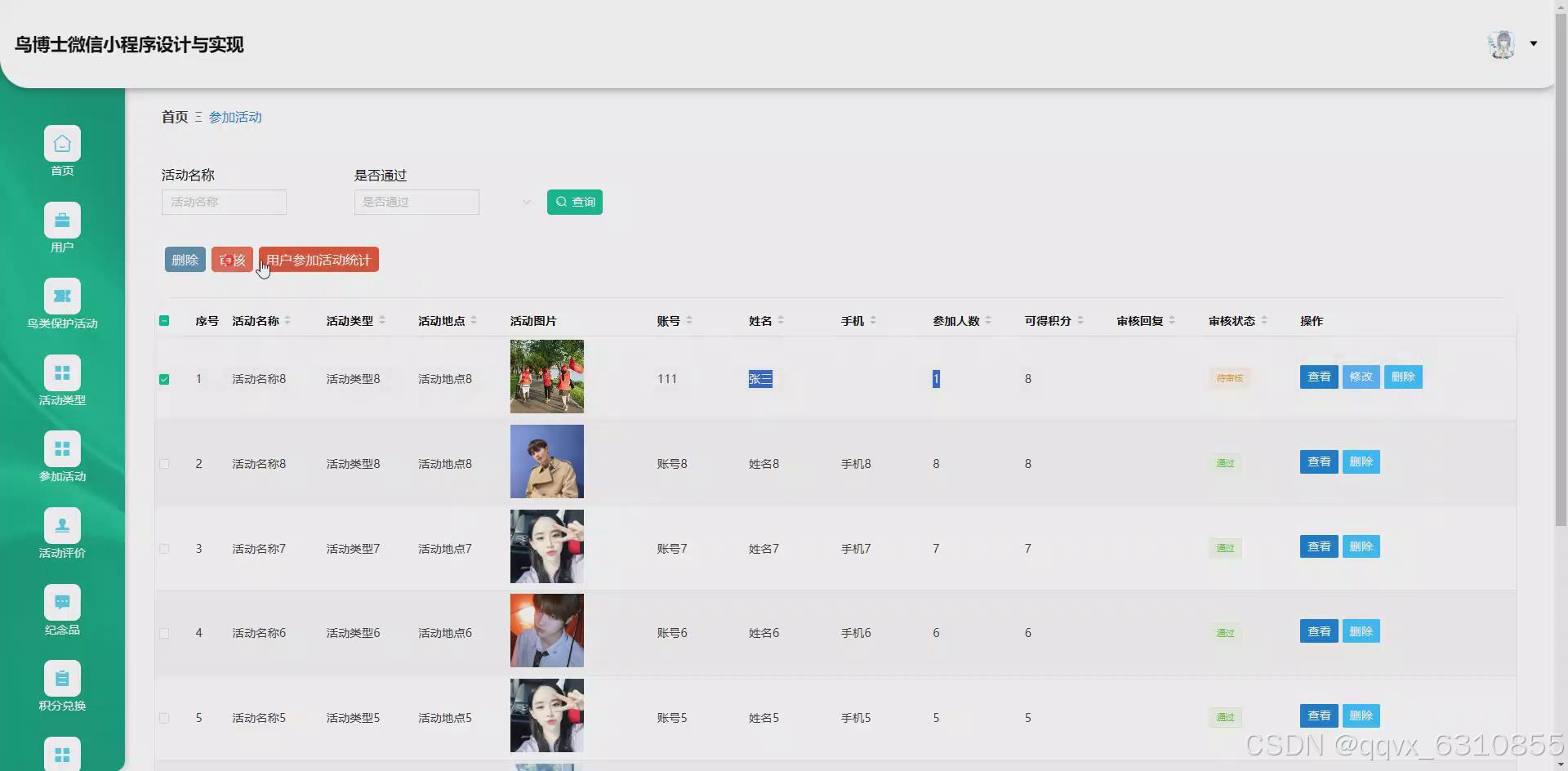
Task: Sort by 手机 column arrows
Action: coord(873,321)
